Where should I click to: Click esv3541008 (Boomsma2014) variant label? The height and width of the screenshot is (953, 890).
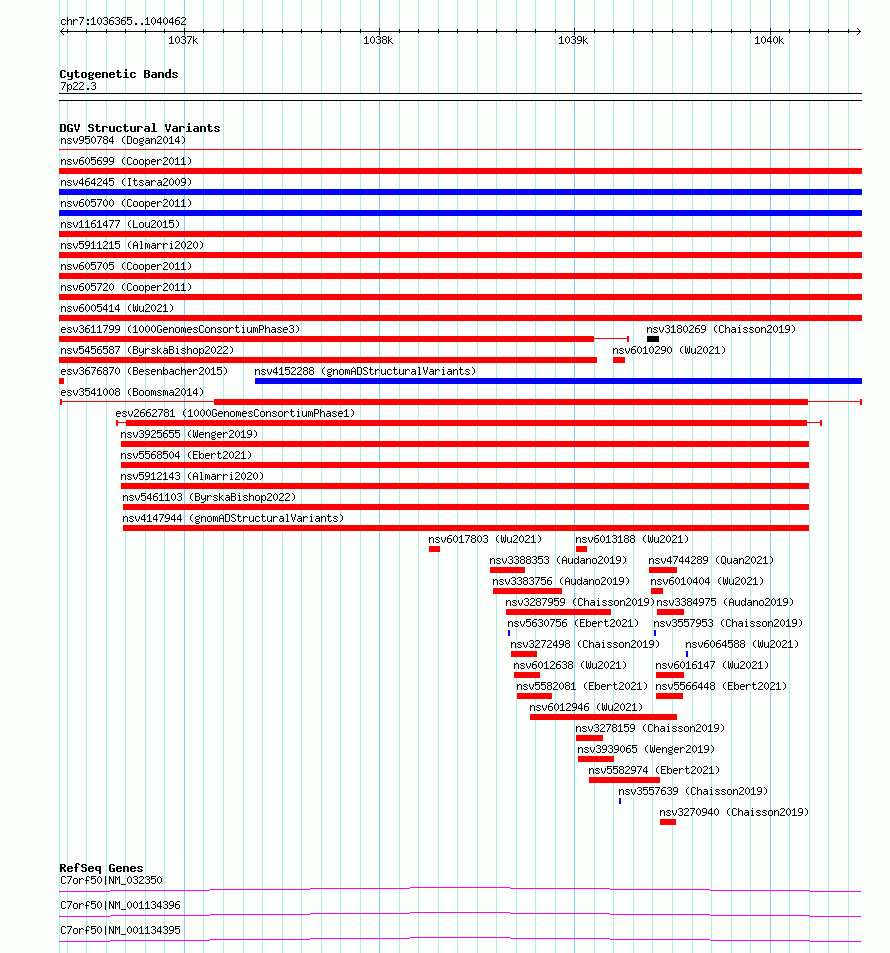click(x=132, y=393)
